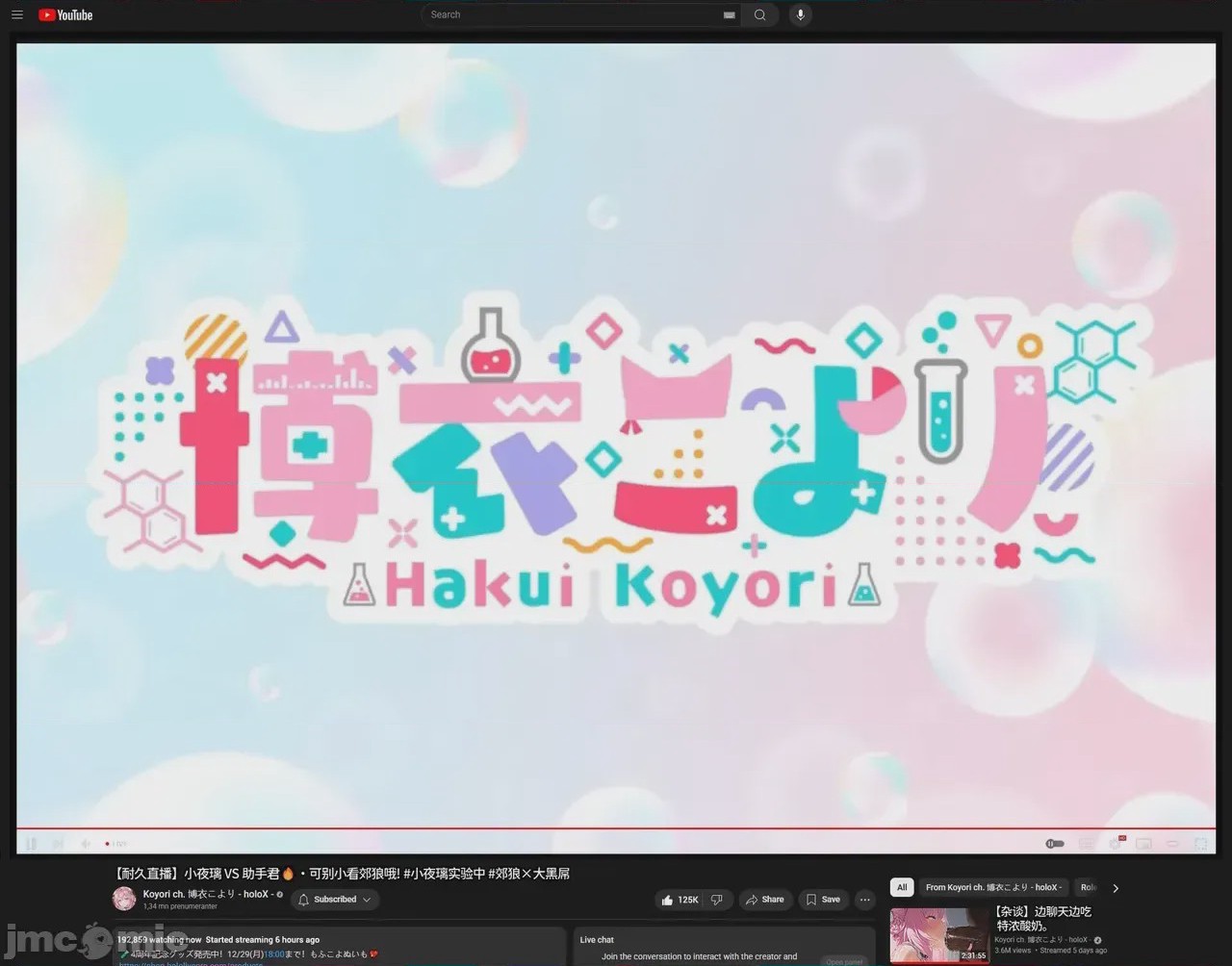The width and height of the screenshot is (1232, 966).
Task: Skip to the next video
Action: point(58,844)
